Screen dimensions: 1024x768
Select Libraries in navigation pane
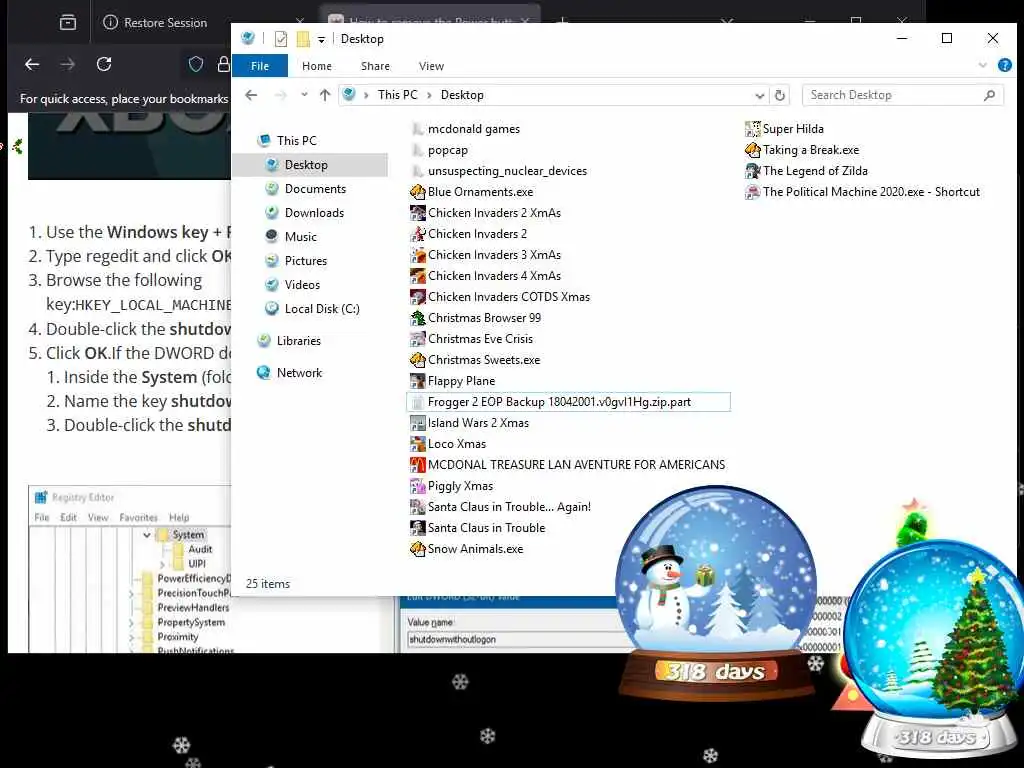[x=298, y=341]
